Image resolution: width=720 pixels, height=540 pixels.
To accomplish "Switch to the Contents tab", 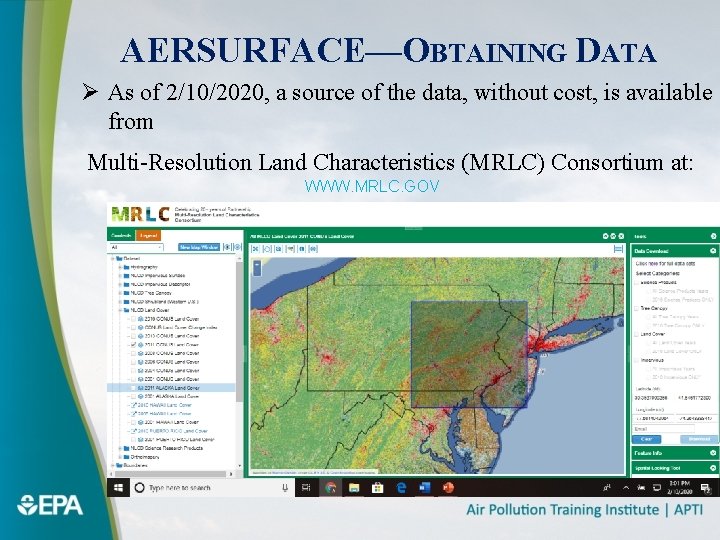I will pyautogui.click(x=121, y=236).
